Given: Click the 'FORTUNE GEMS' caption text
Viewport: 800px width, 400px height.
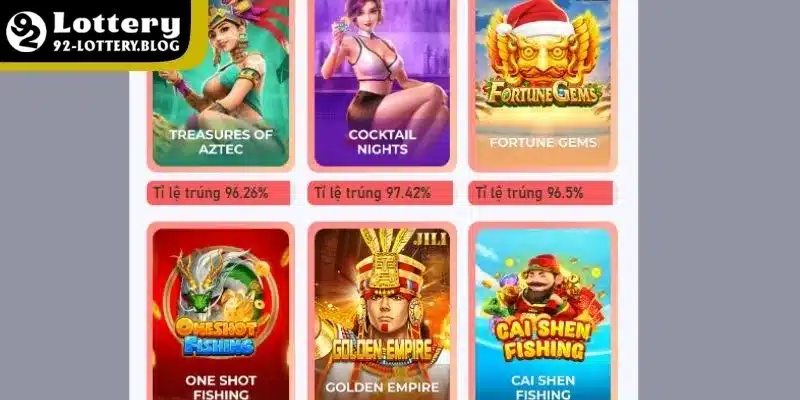Looking at the screenshot, I should pos(543,142).
